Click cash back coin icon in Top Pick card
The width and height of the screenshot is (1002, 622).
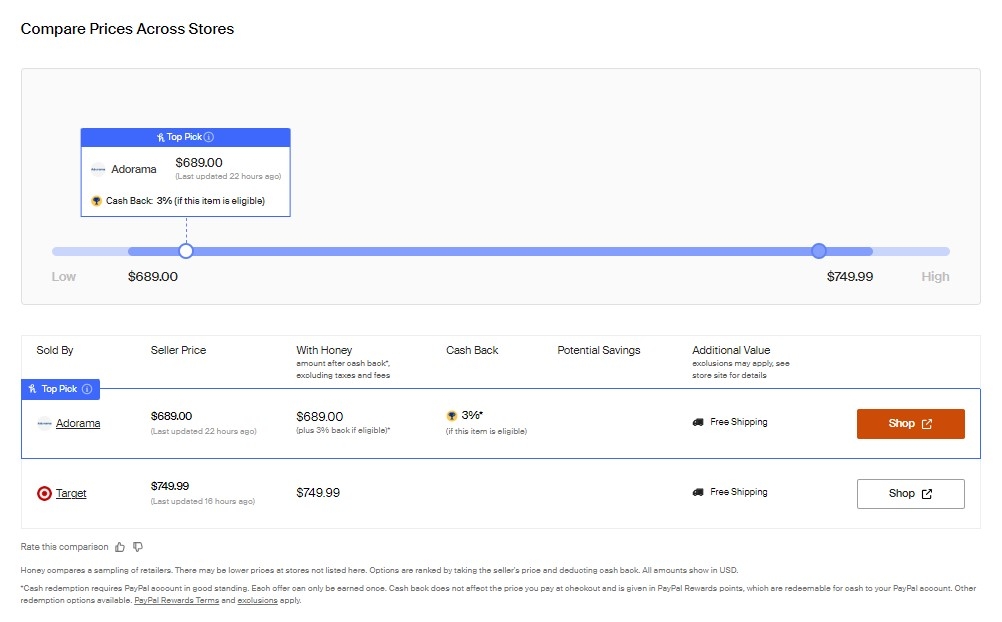[x=96, y=201]
